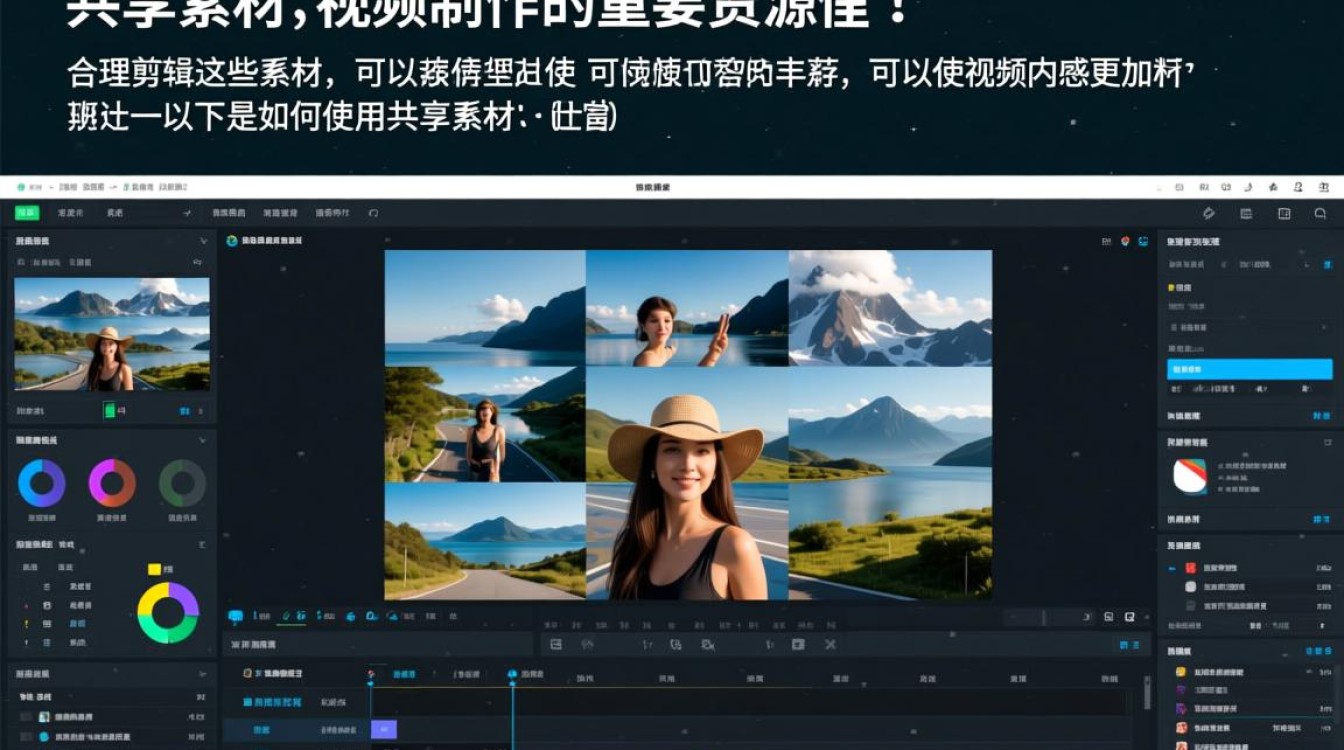
Task: Click the red and white rounded app icon
Action: [1190, 476]
